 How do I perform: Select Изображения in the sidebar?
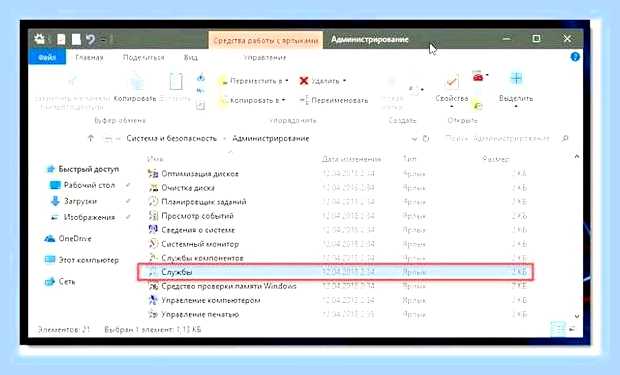(x=83, y=217)
